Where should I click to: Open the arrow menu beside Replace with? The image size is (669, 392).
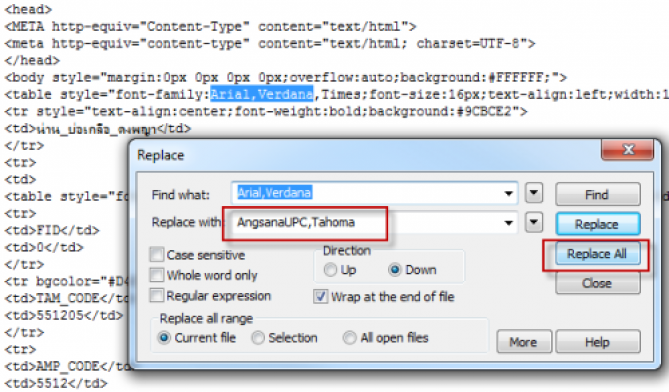534,222
